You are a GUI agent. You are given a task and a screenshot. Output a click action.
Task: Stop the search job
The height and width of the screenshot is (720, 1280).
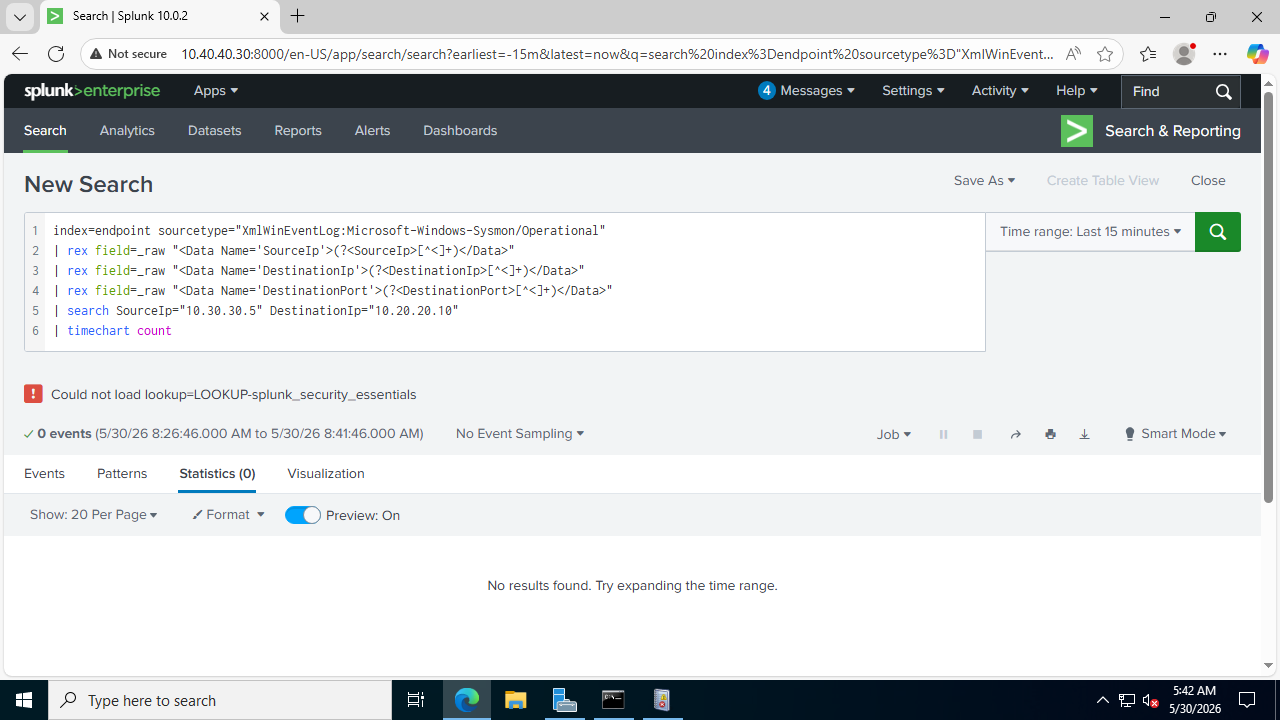977,434
